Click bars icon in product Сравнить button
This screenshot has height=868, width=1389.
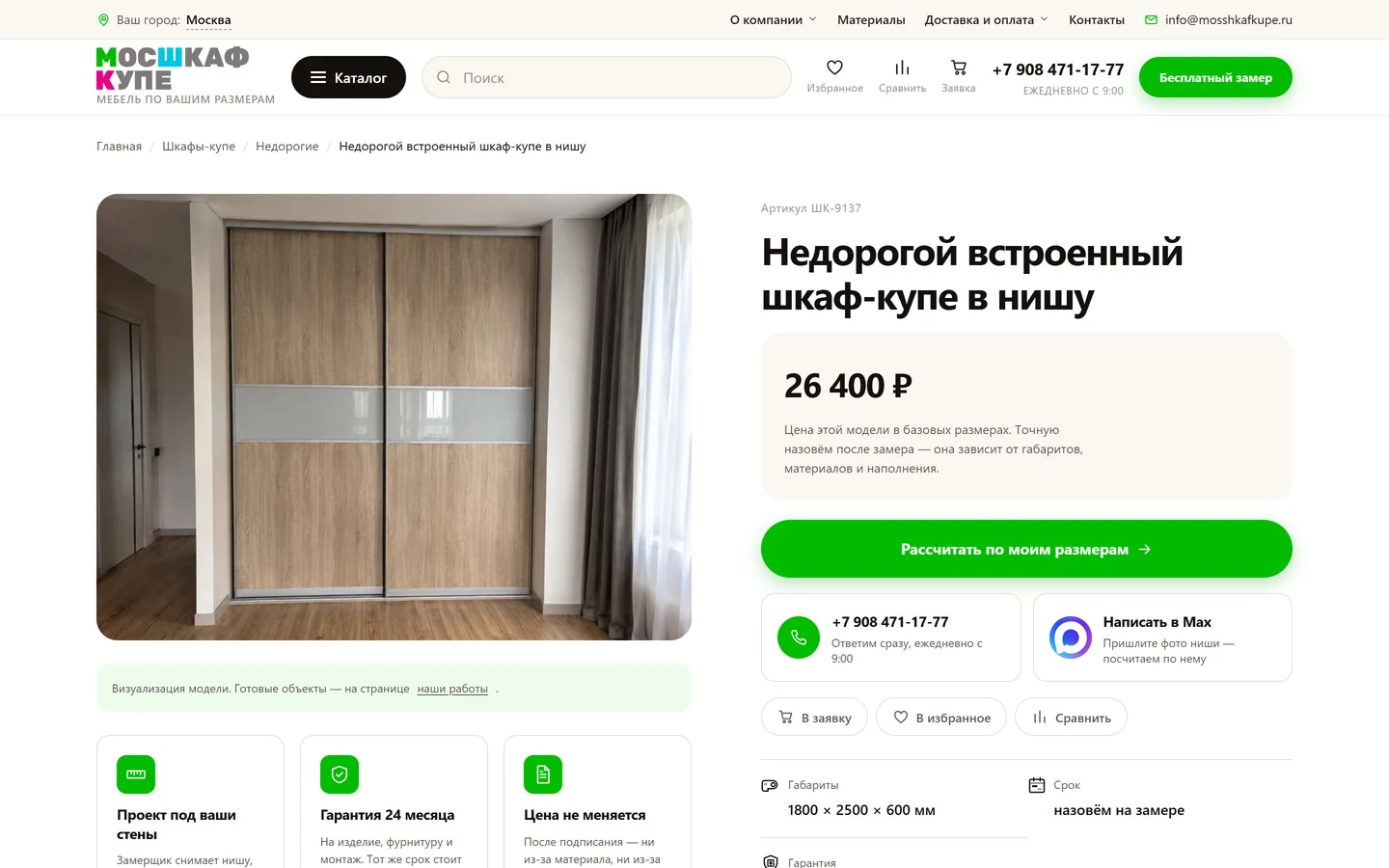(1040, 717)
